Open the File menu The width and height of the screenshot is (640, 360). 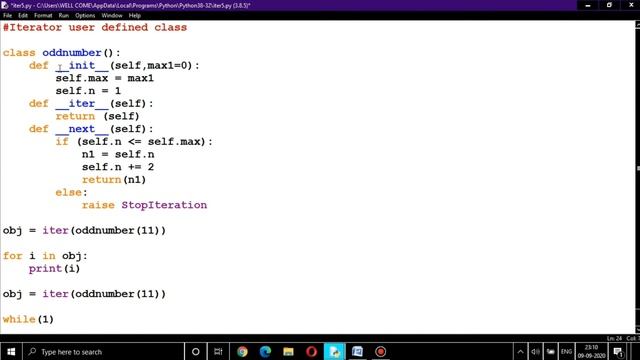(x=7, y=16)
